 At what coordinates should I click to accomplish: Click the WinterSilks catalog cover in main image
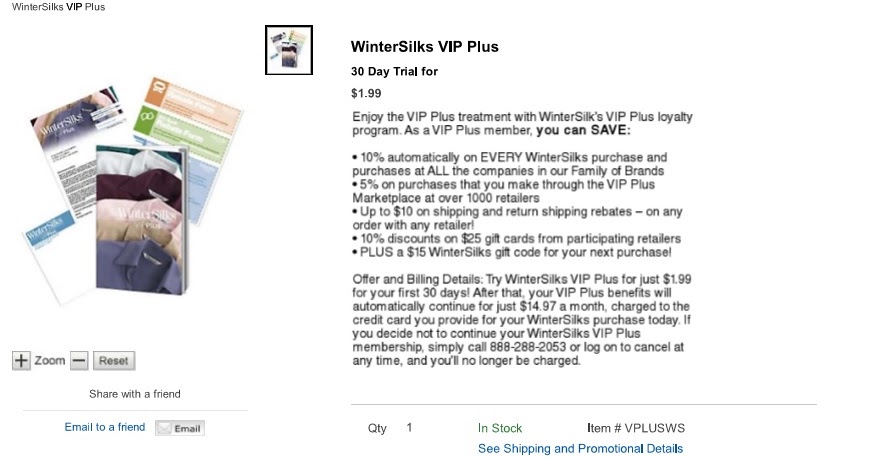click(x=142, y=220)
